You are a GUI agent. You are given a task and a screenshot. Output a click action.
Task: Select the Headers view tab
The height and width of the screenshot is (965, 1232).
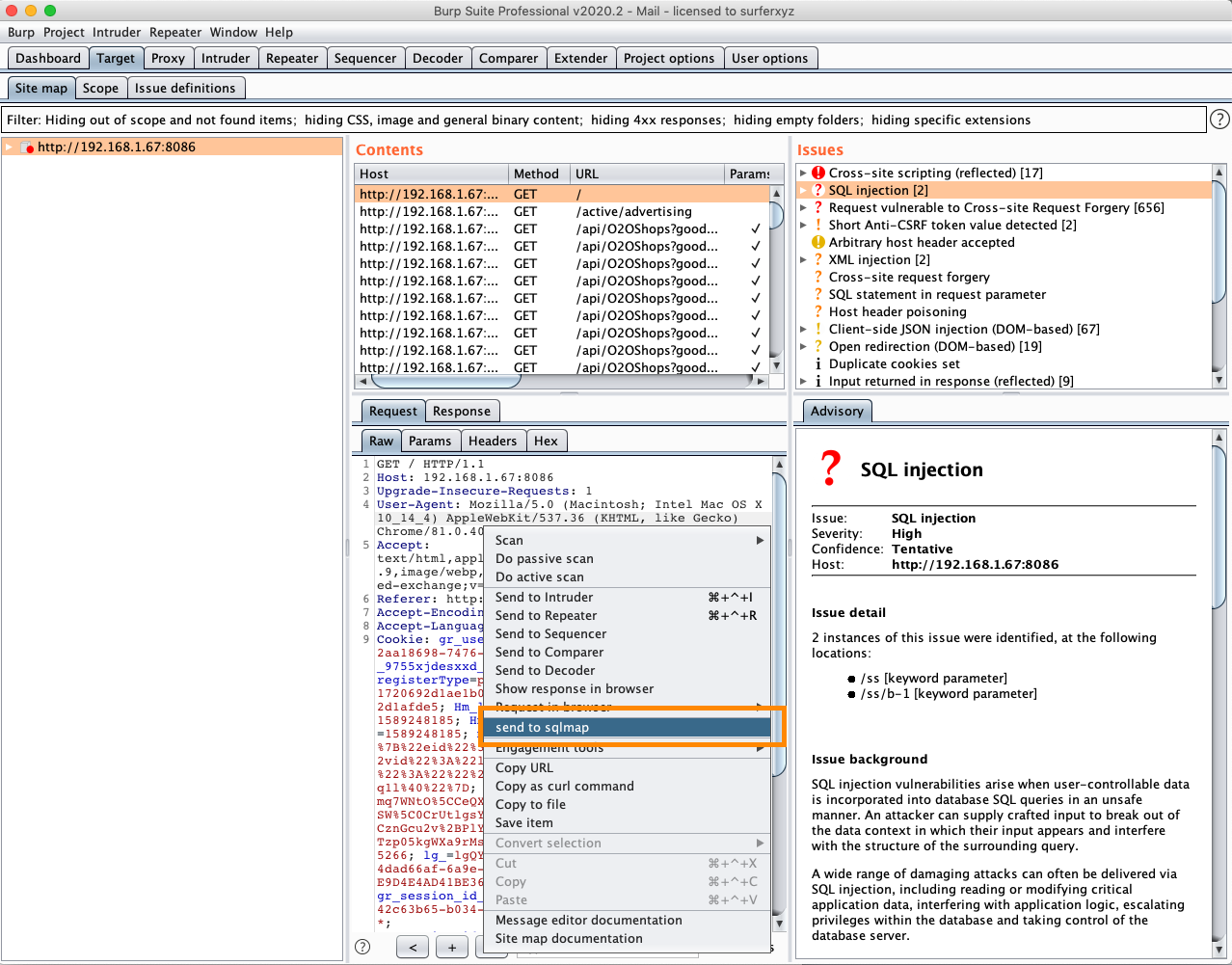point(493,442)
